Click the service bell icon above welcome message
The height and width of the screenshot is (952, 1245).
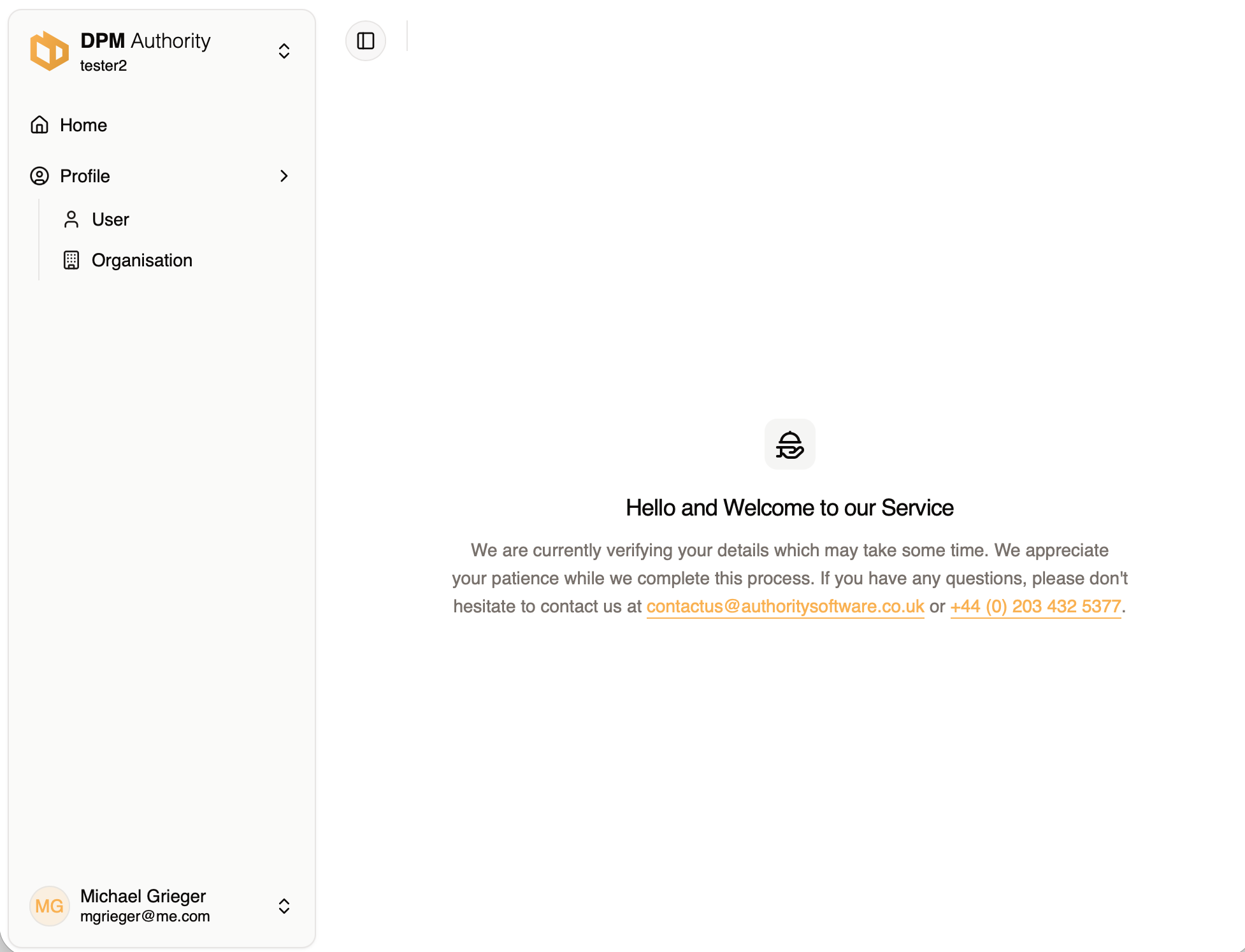click(x=789, y=445)
